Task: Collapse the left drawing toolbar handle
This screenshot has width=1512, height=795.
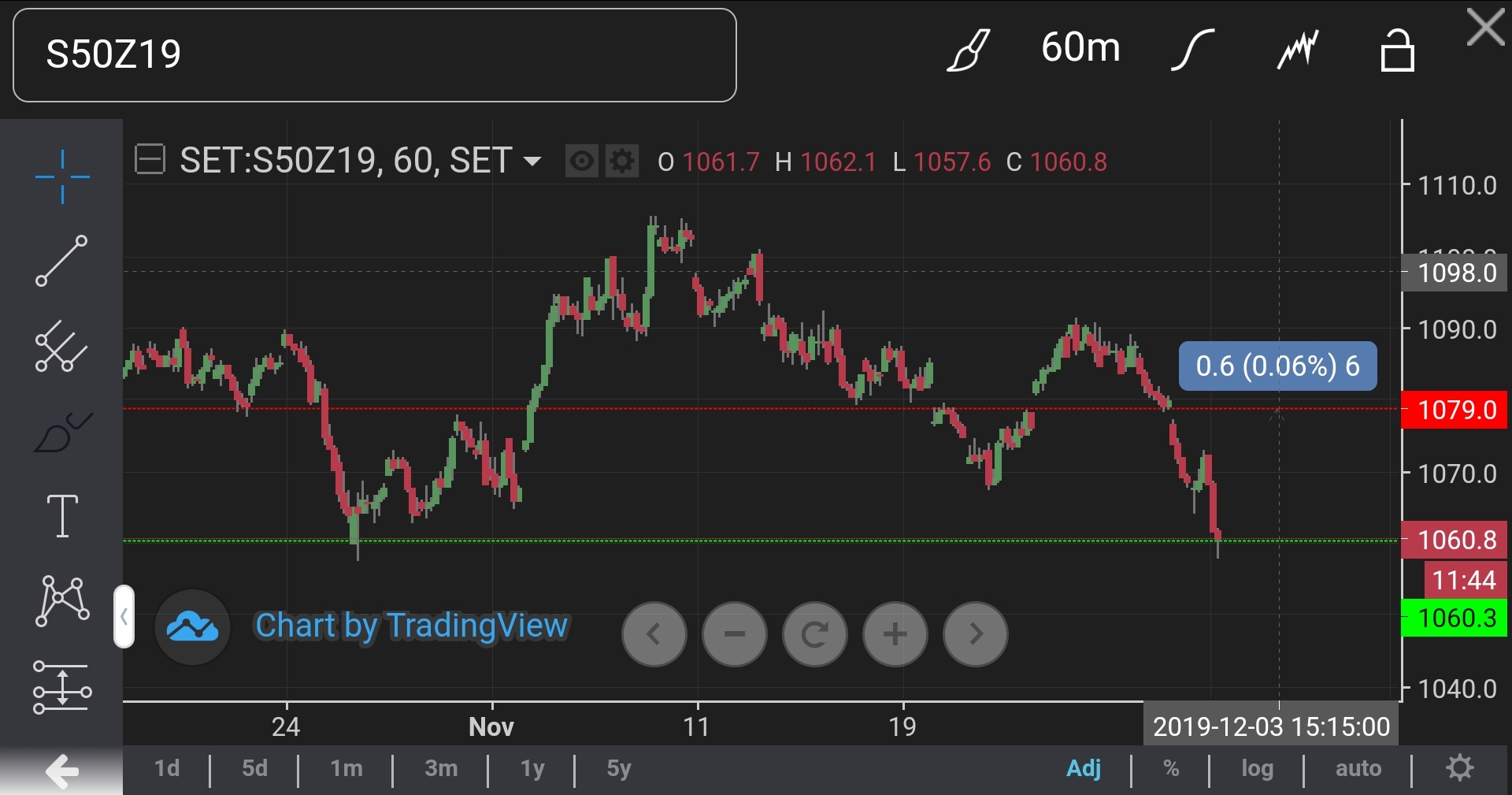Action: [x=124, y=617]
